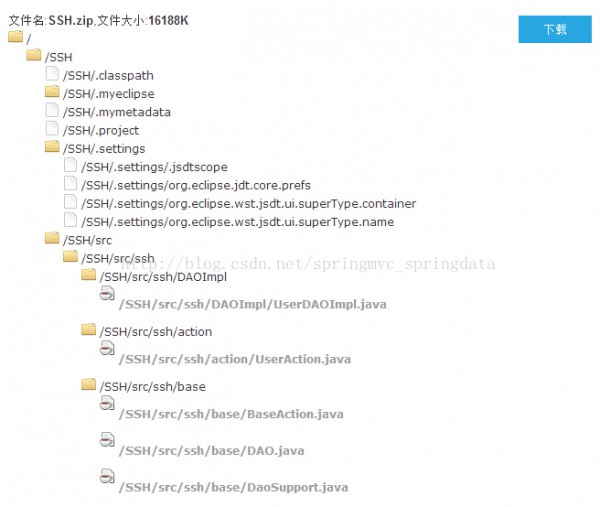600x507 pixels.
Task: Click the root slash label
Action: [x=29, y=39]
